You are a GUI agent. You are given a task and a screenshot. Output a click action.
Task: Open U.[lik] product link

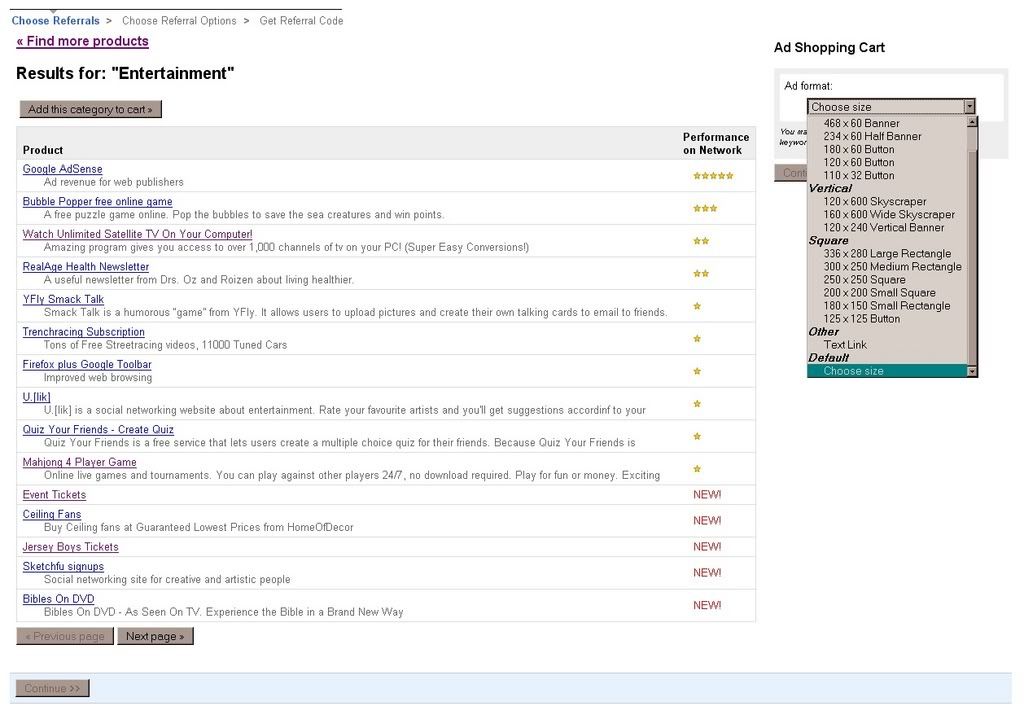[36, 398]
